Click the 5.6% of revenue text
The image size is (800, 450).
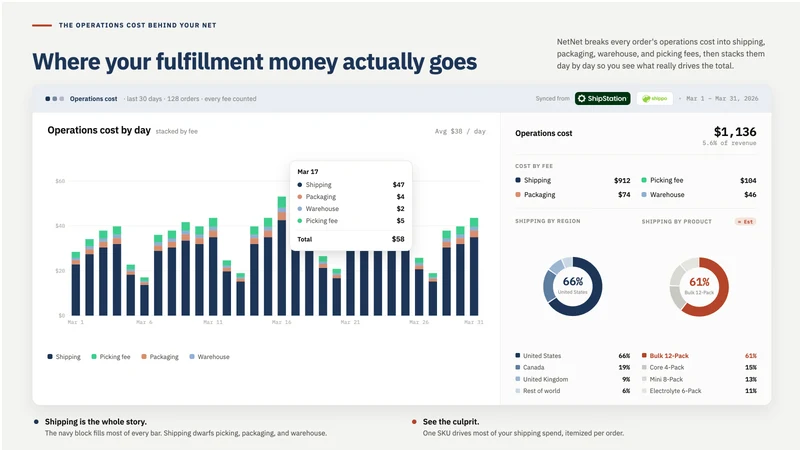coord(729,143)
